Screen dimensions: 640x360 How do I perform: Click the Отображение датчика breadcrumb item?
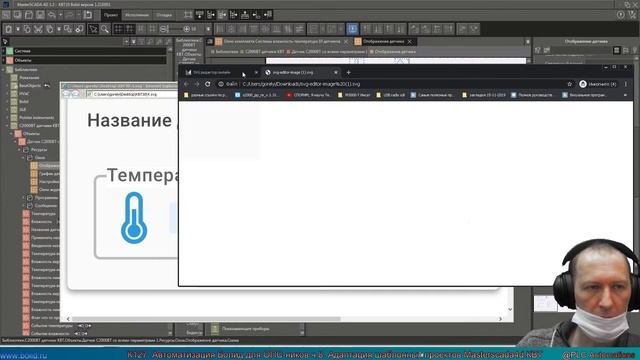tap(395, 52)
